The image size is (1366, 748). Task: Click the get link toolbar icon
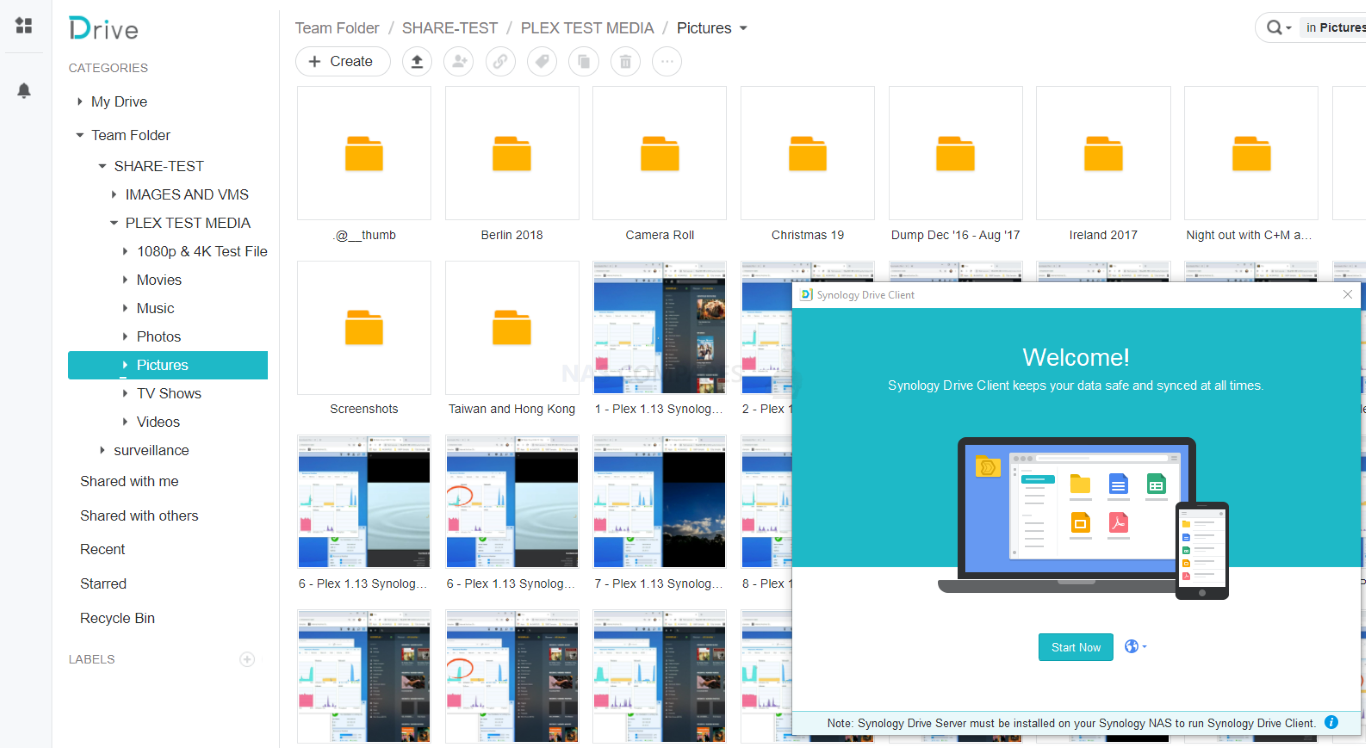[x=501, y=61]
